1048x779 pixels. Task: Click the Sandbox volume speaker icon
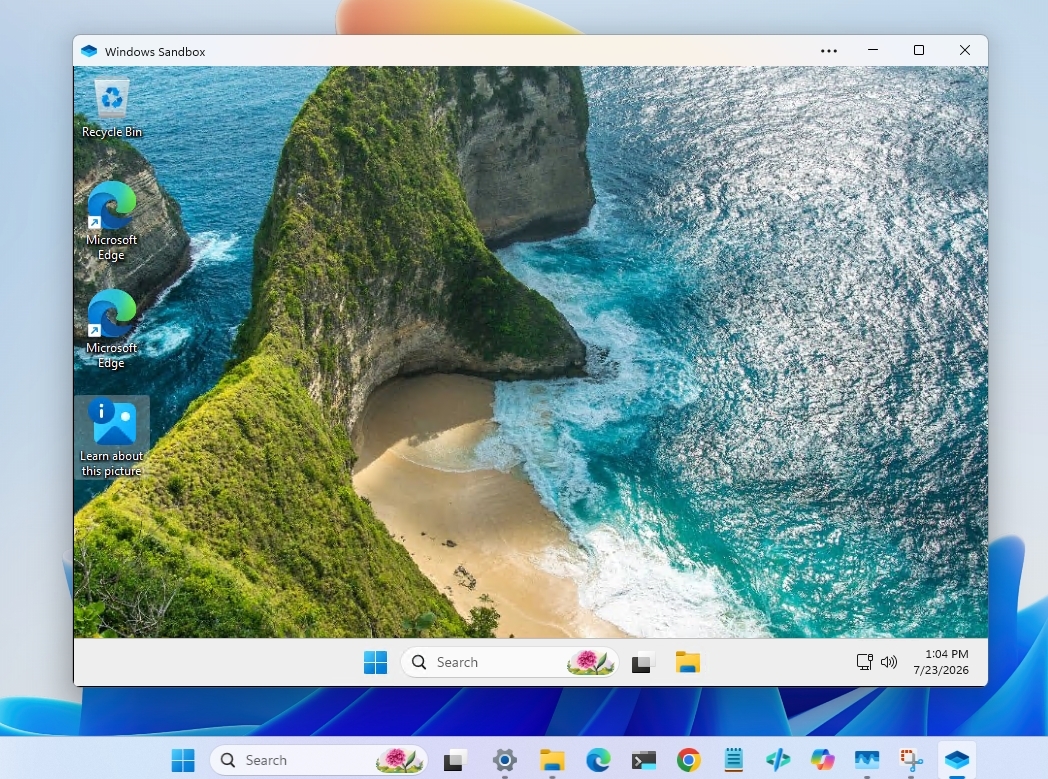[889, 662]
